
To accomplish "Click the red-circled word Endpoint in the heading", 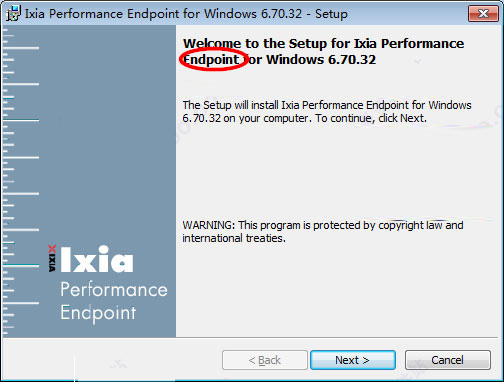I will click(211, 60).
